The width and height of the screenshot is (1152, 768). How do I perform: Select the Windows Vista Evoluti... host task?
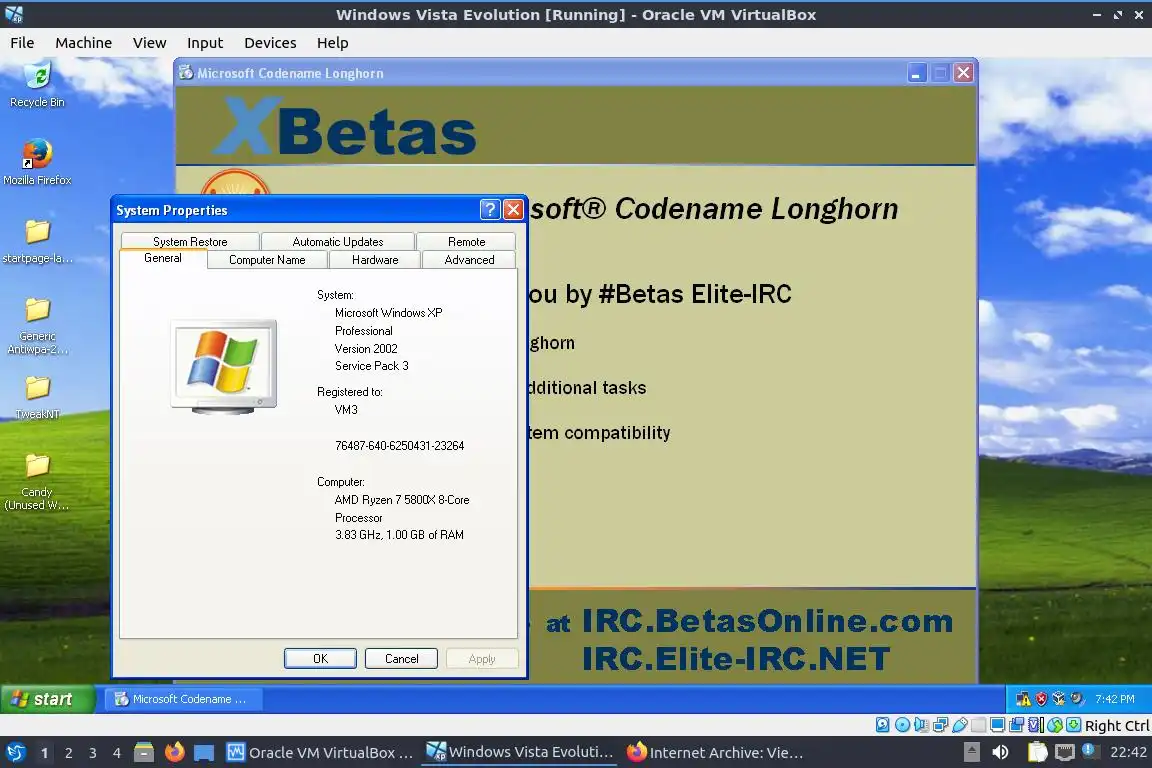click(520, 752)
